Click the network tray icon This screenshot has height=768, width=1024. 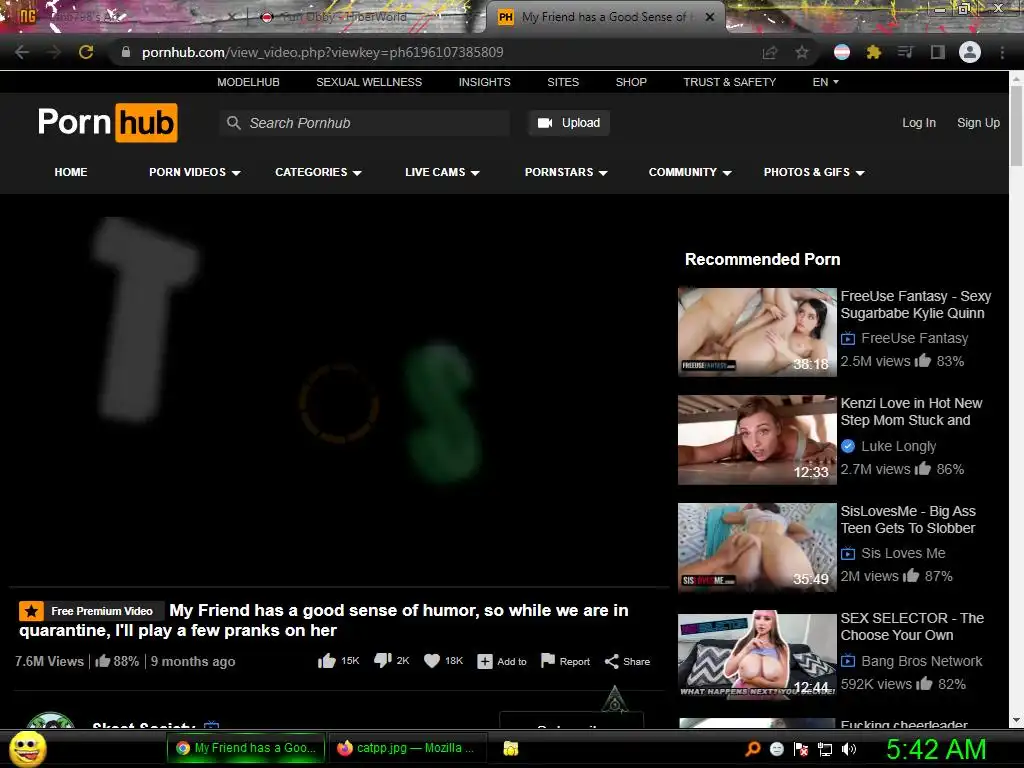pyautogui.click(x=825, y=749)
